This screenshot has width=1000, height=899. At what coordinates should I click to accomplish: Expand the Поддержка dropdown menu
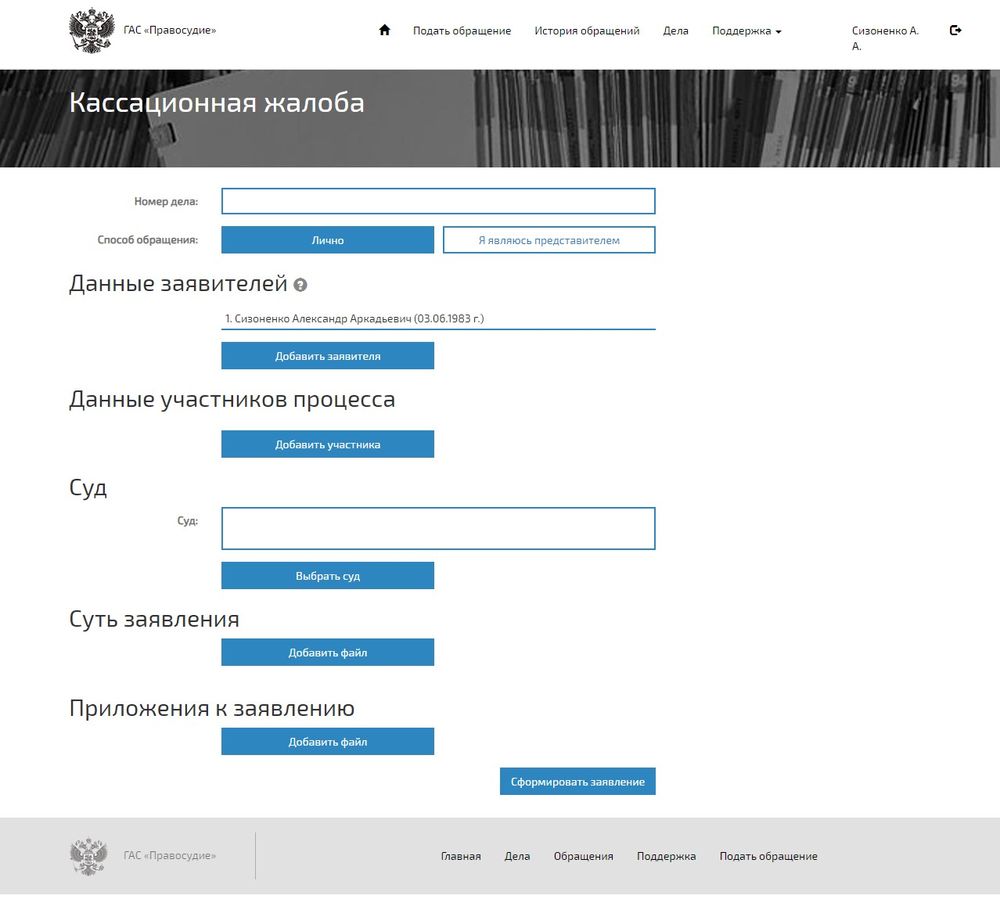tap(746, 31)
